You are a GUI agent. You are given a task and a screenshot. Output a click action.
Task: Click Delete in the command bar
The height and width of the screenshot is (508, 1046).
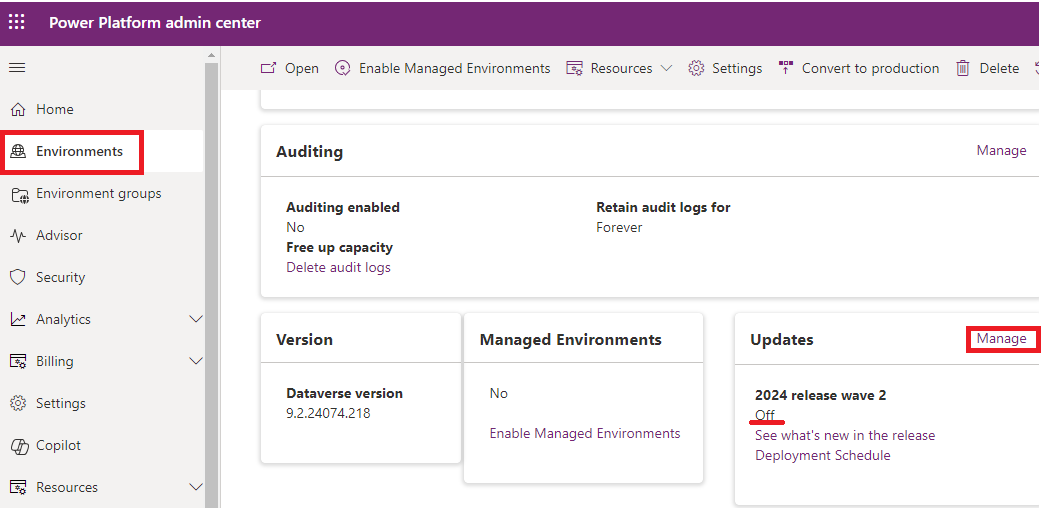coord(988,68)
